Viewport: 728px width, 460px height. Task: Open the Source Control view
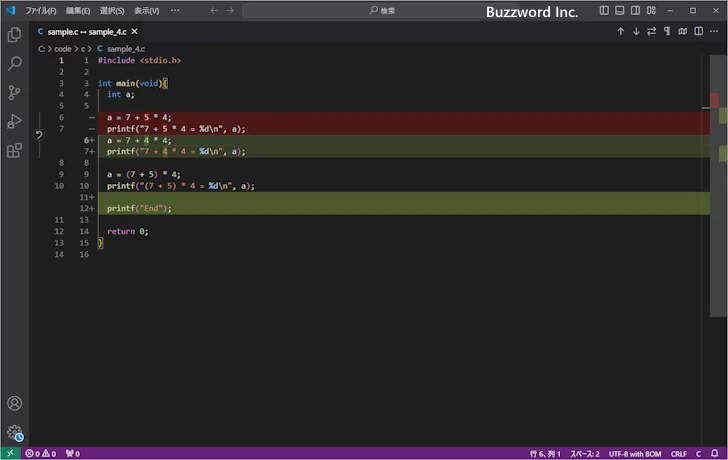(x=14, y=92)
